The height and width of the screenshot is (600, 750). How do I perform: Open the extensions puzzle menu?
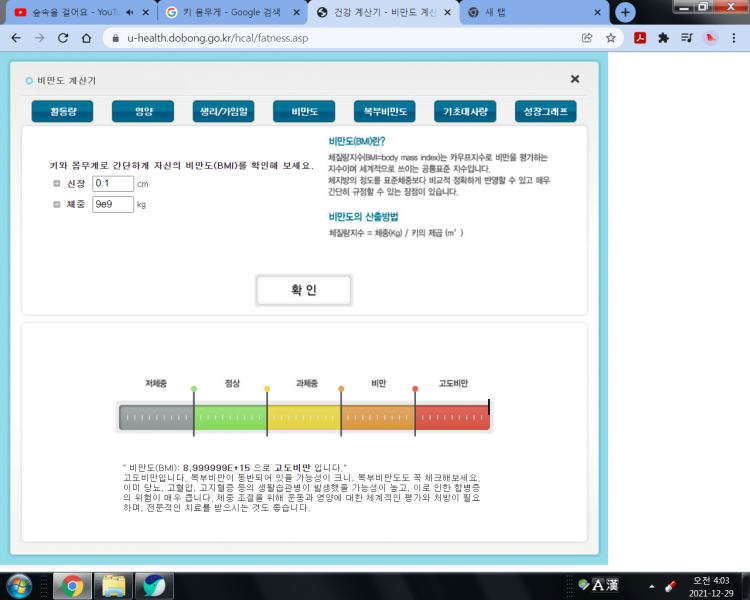point(663,38)
